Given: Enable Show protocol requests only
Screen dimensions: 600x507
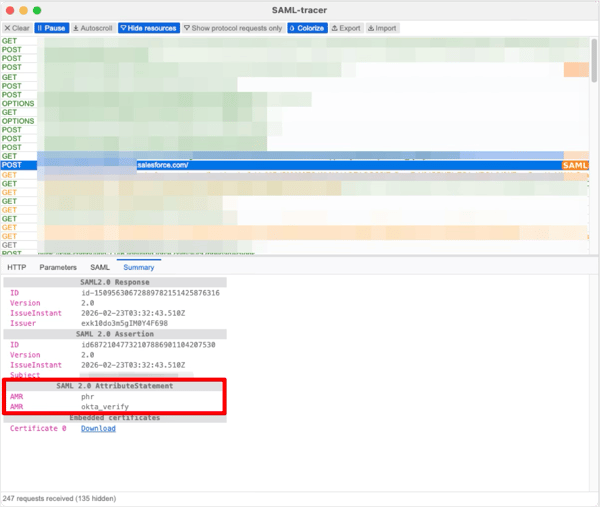Looking at the screenshot, I should [x=233, y=28].
